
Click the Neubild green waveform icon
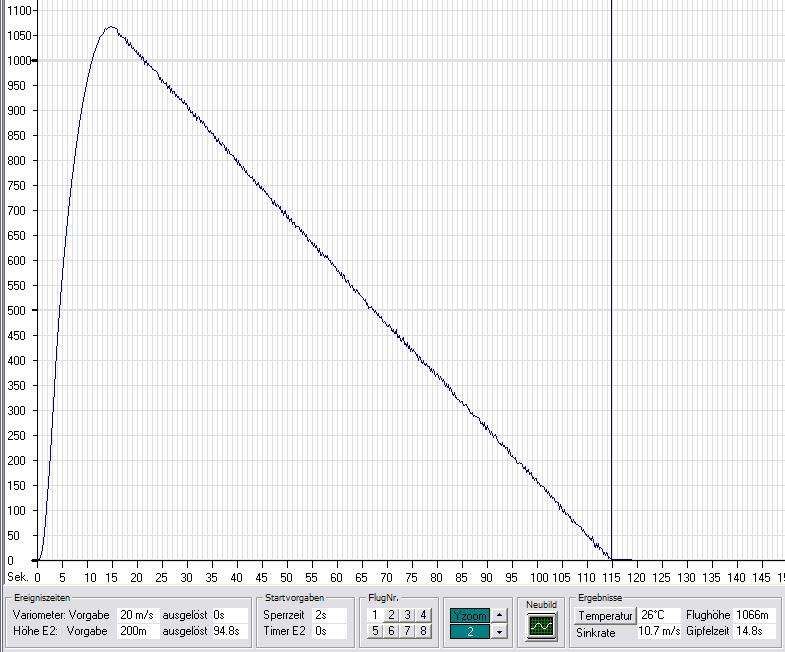[541, 625]
